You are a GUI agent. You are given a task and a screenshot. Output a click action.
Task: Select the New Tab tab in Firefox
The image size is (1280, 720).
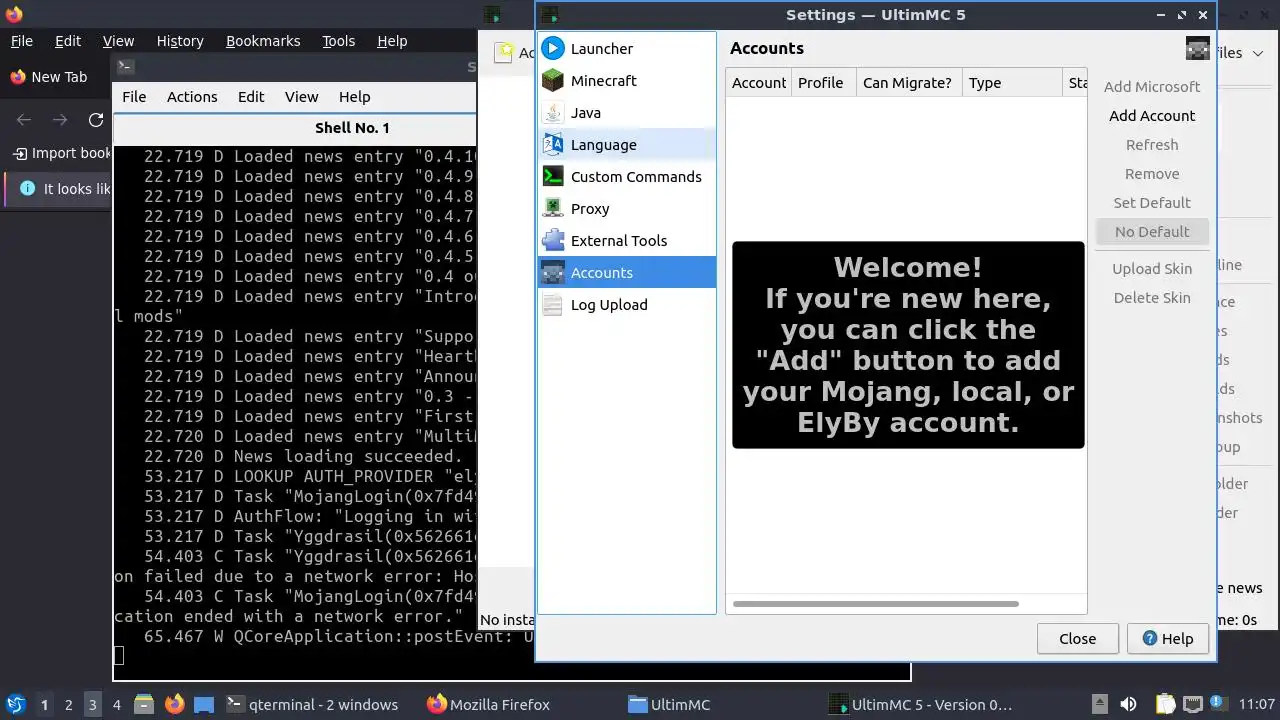[56, 77]
